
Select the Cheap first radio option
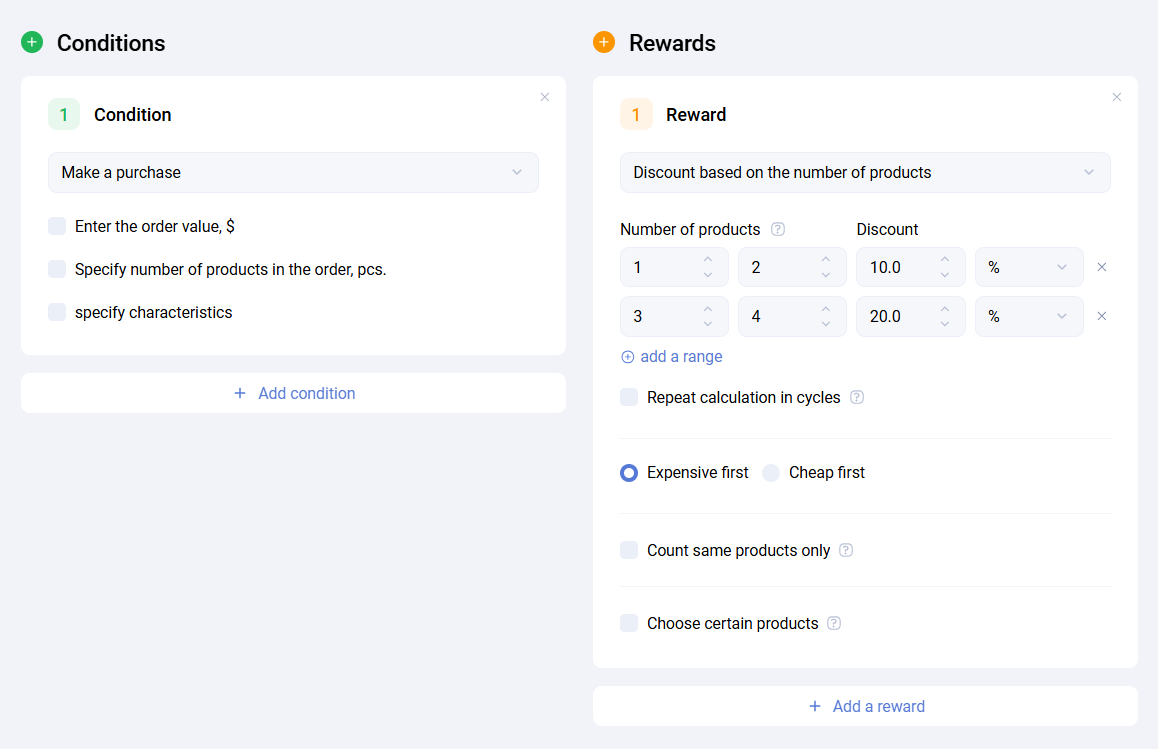(x=771, y=473)
